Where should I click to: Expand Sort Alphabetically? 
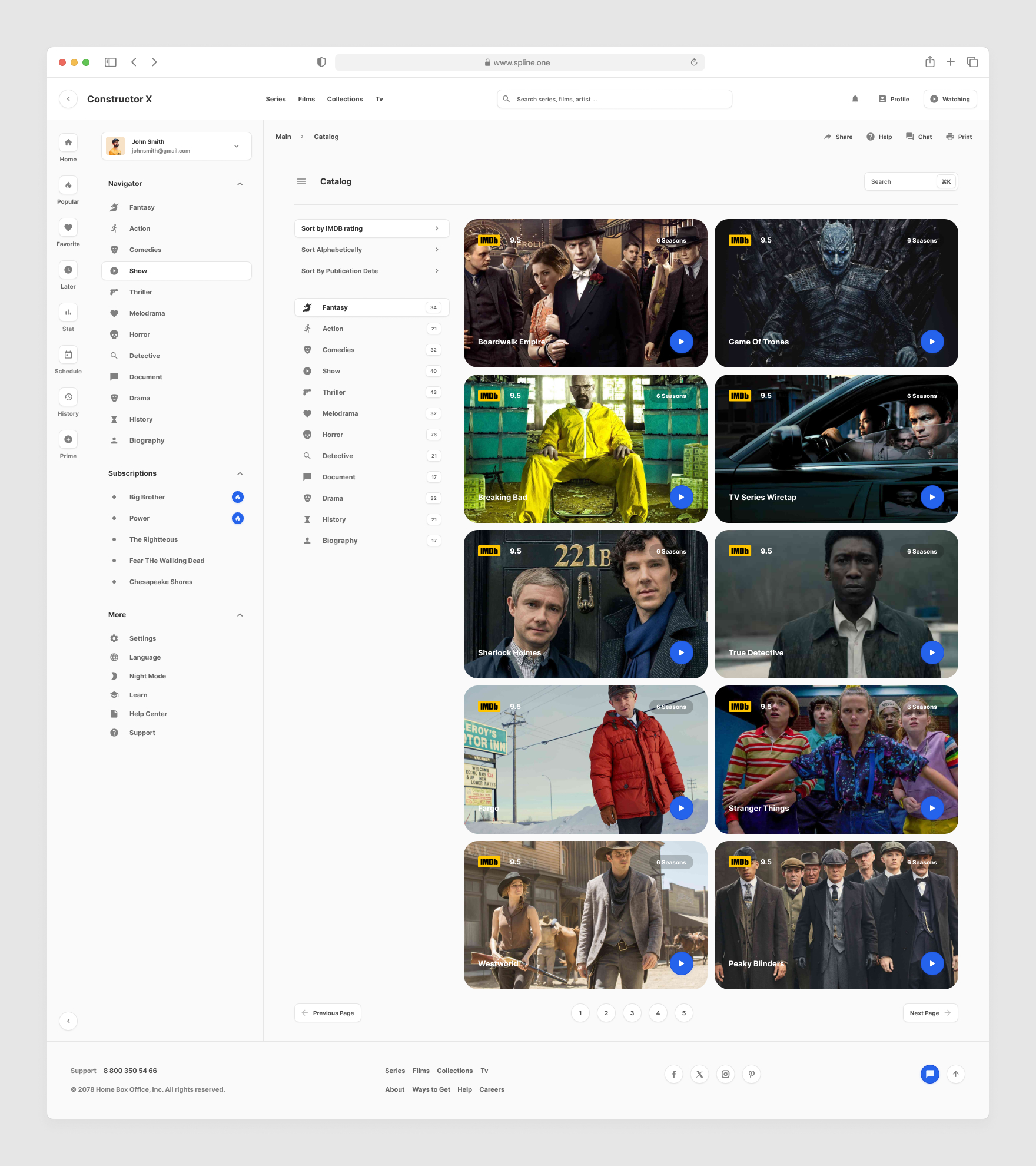tap(372, 250)
